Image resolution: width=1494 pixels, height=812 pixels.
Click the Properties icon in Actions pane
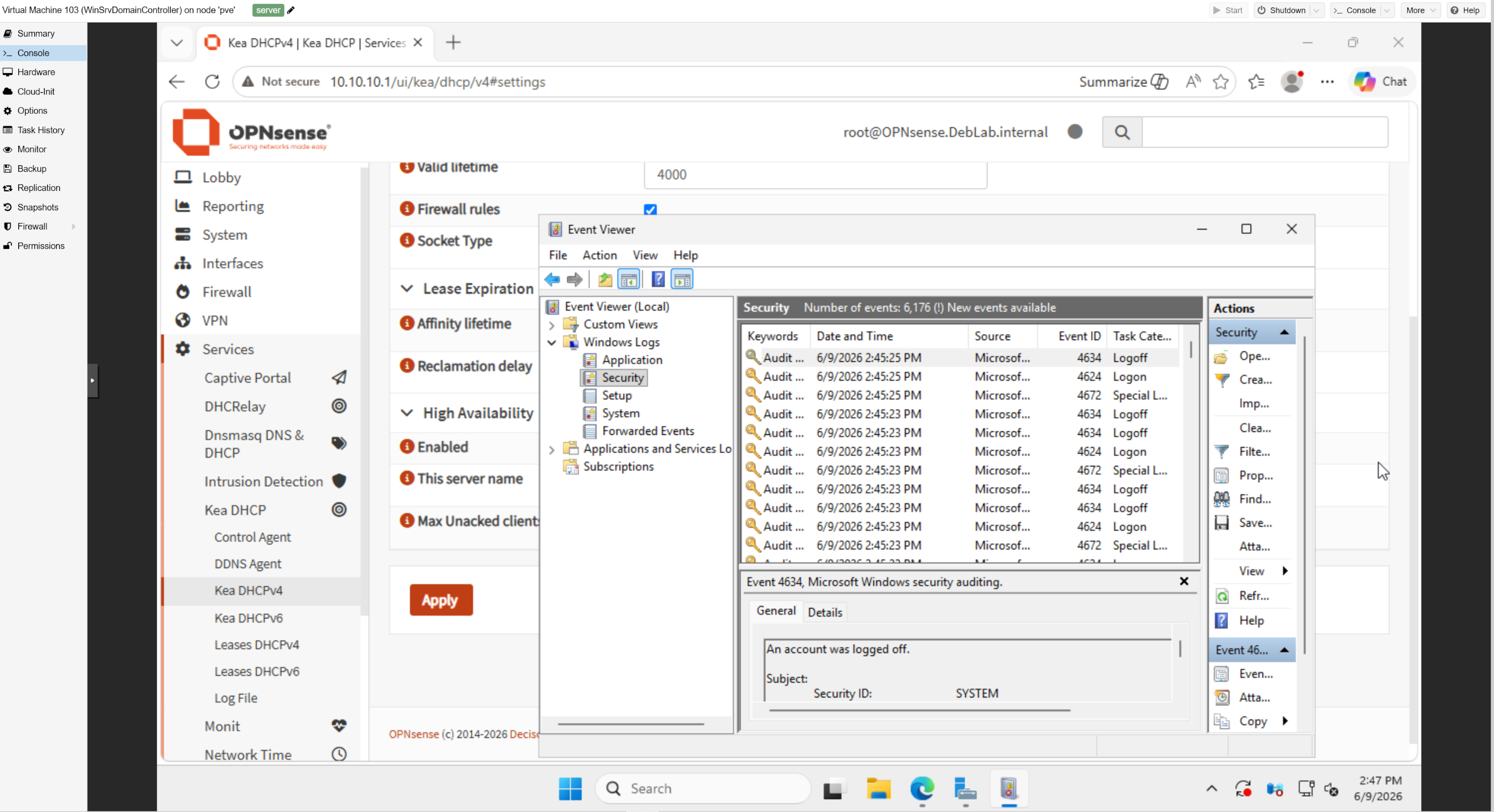[x=1221, y=475]
